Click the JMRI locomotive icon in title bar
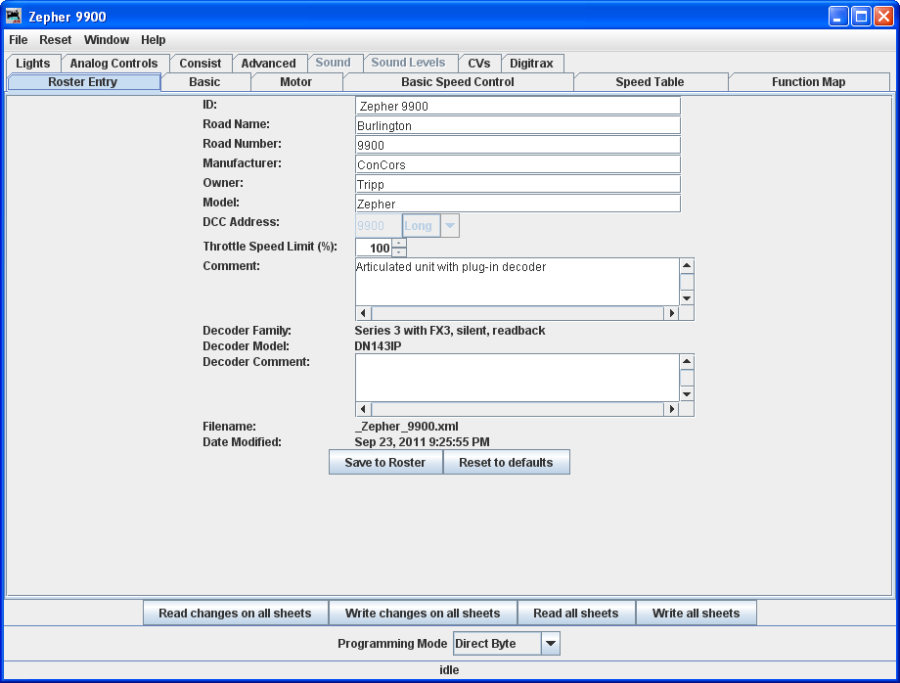The image size is (900, 683). point(14,16)
